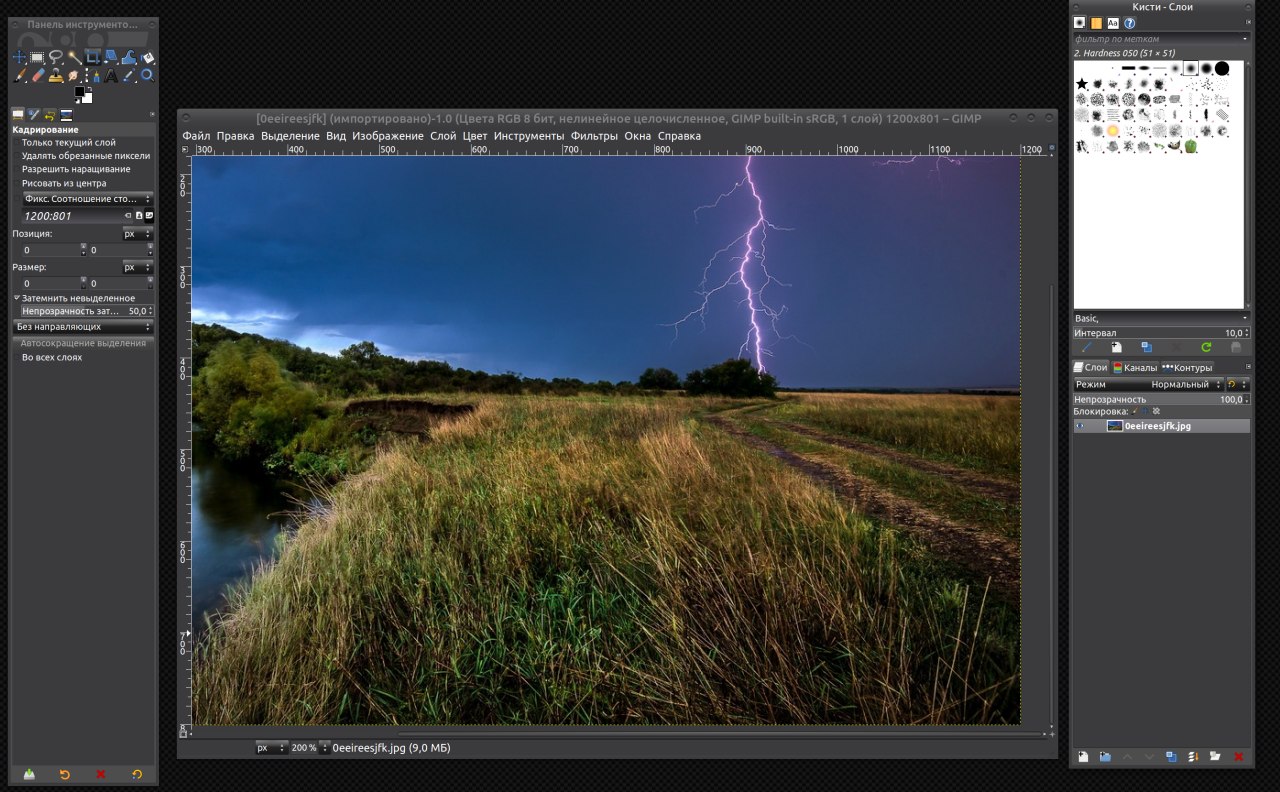
Task: Select the Clone stamp tool
Action: tap(56, 75)
